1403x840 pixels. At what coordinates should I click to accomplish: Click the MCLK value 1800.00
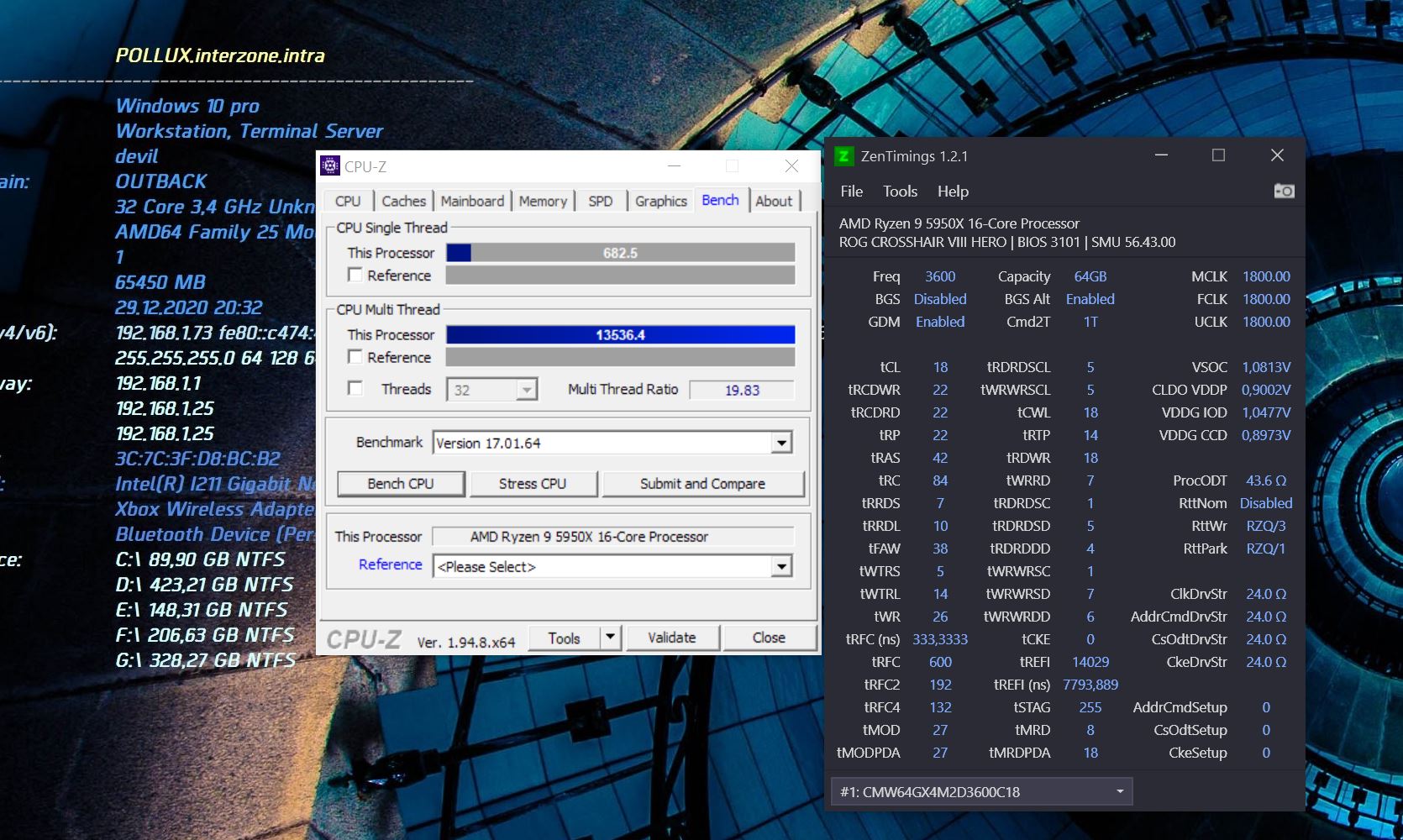1266,276
